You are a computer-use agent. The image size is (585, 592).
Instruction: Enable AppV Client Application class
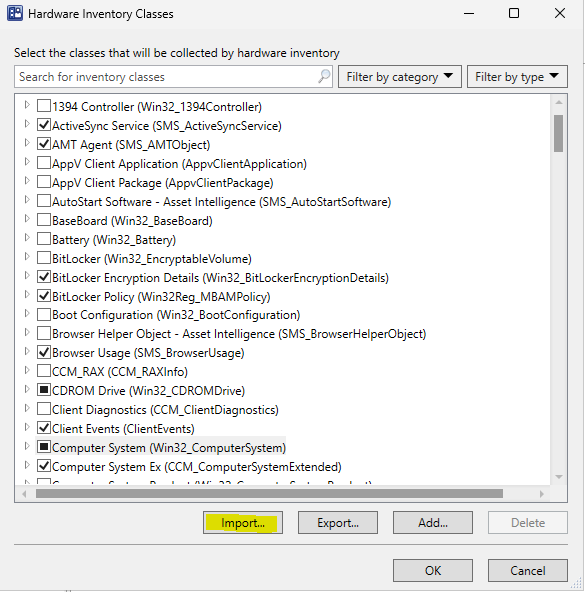44,163
